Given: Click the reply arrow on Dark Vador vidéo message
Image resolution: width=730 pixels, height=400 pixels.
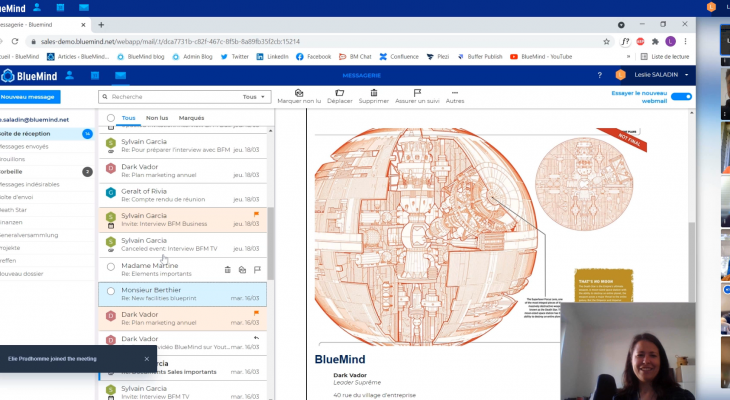Looking at the screenshot, I should click(256, 338).
